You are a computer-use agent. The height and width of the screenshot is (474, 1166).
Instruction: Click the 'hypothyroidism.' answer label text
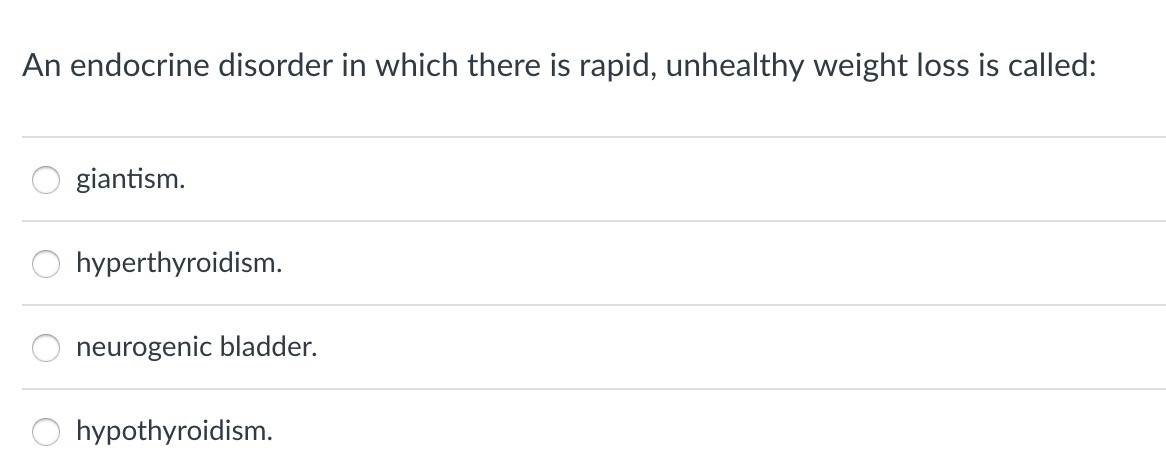174,432
